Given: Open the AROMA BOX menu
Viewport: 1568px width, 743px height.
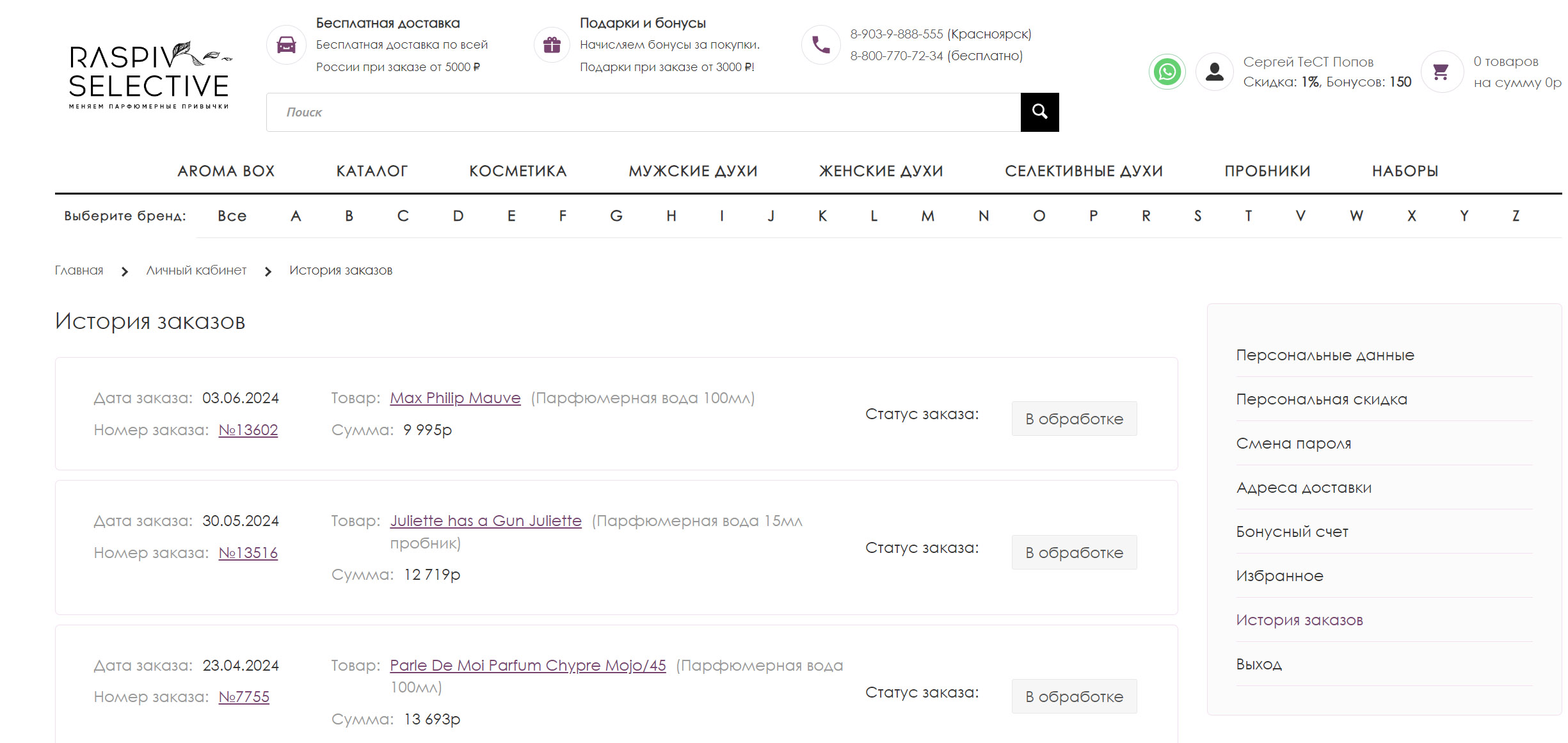Looking at the screenshot, I should coord(226,171).
